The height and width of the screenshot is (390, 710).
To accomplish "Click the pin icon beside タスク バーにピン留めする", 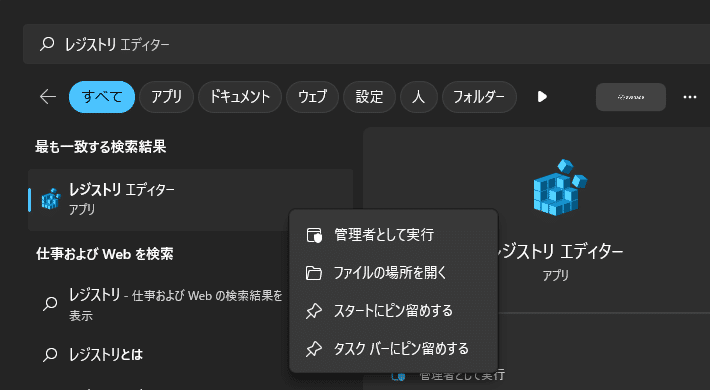I will tap(314, 349).
